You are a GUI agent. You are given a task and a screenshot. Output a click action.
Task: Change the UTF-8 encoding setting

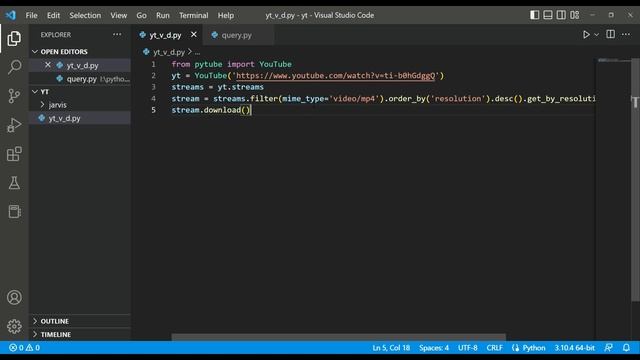pos(468,348)
